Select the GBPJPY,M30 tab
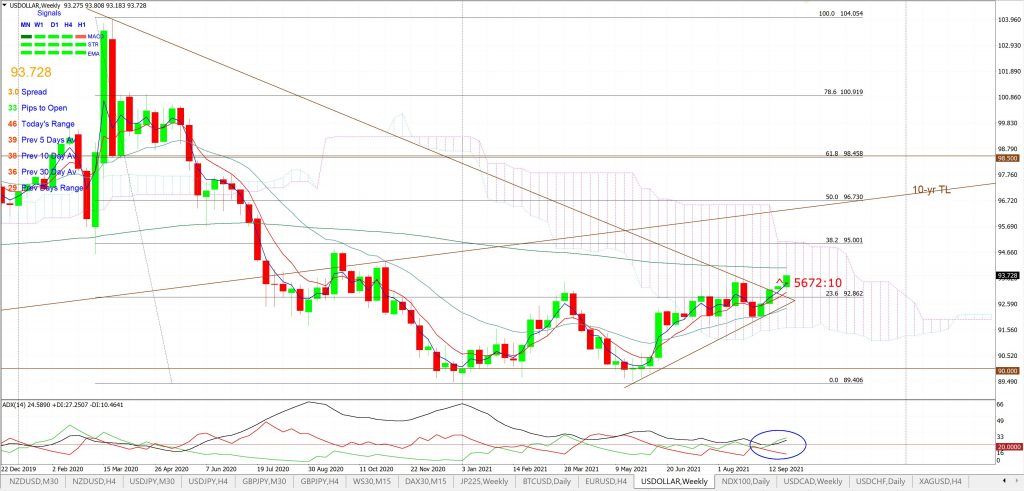The width and height of the screenshot is (1024, 491). [x=265, y=481]
